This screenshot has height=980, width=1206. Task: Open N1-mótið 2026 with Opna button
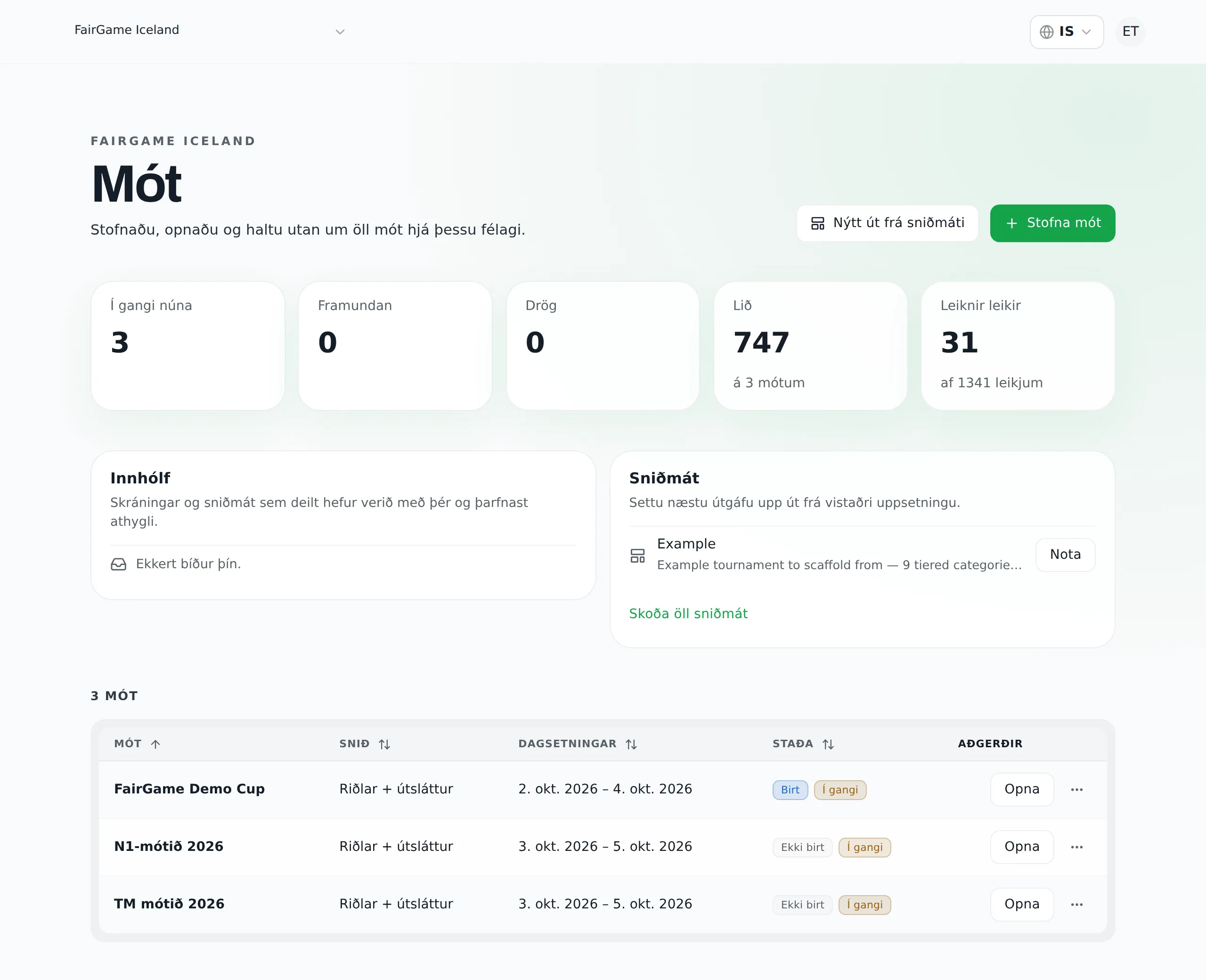(1021, 846)
